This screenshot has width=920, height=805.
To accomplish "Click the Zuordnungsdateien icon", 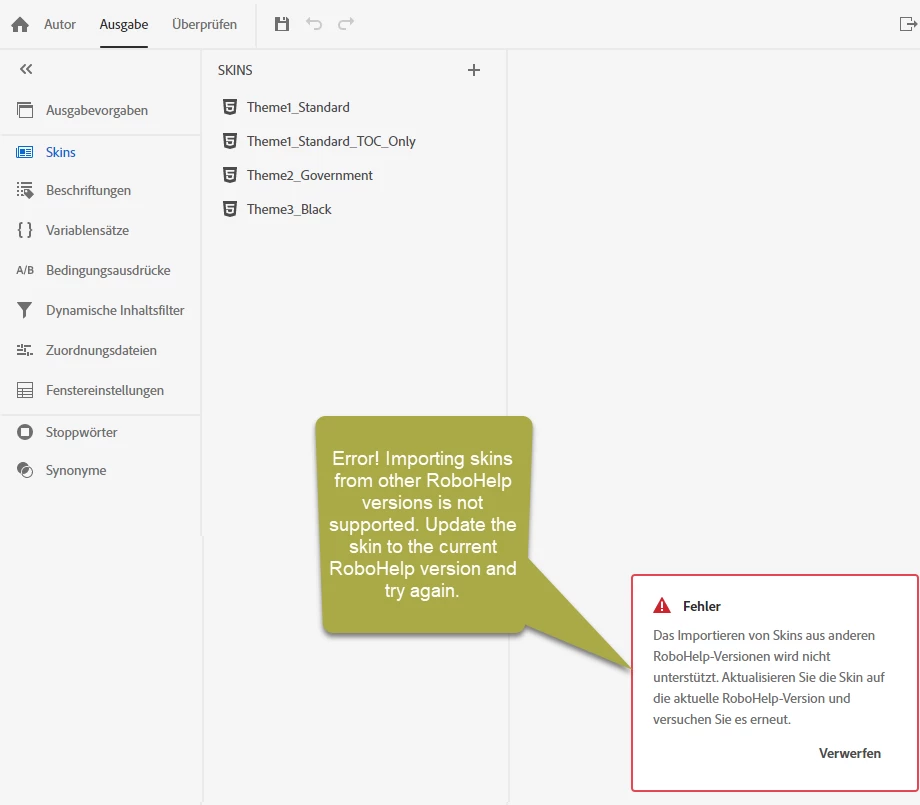I will (x=25, y=350).
